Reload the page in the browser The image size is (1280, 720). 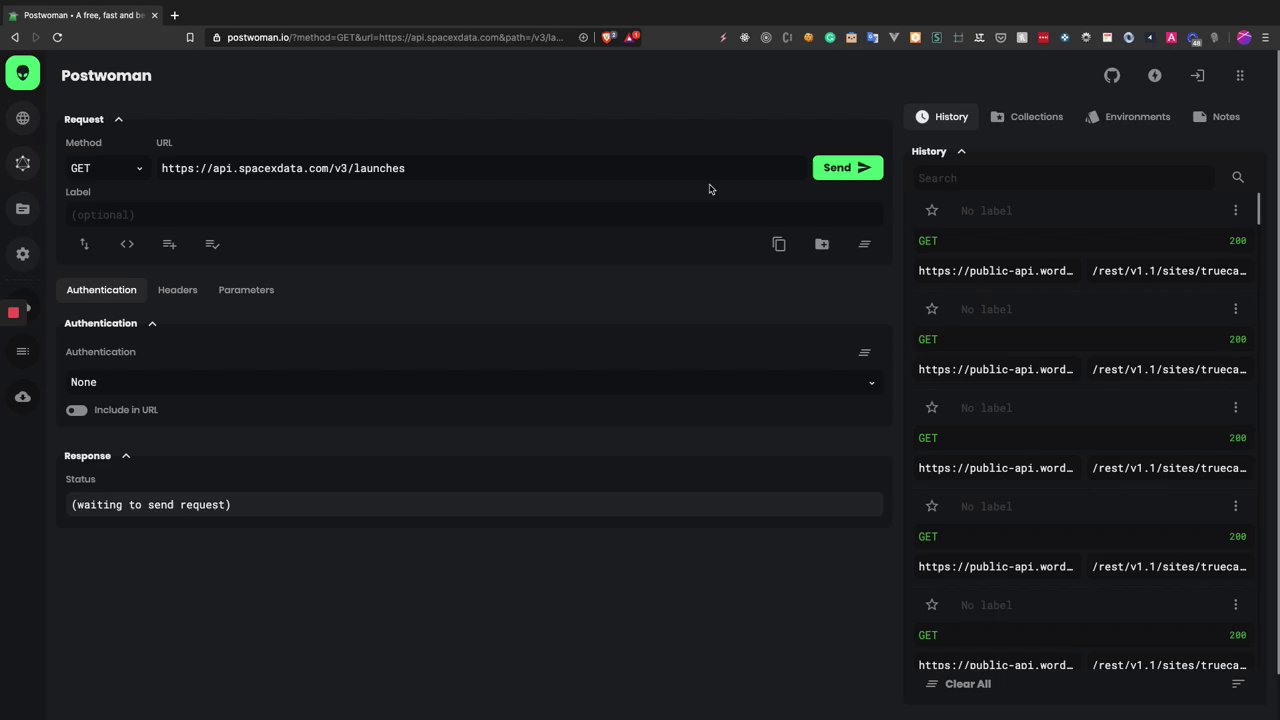[x=57, y=37]
